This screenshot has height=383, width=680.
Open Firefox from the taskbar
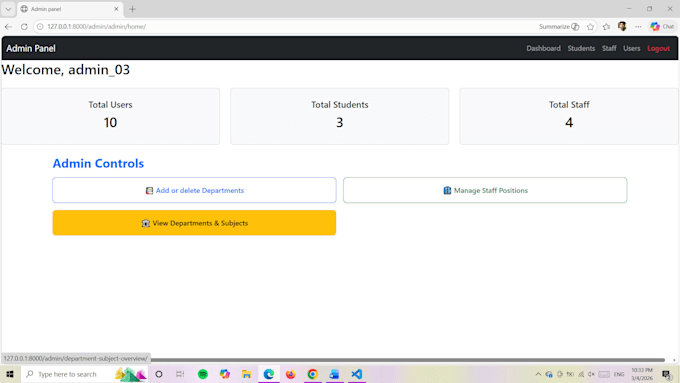(291, 374)
